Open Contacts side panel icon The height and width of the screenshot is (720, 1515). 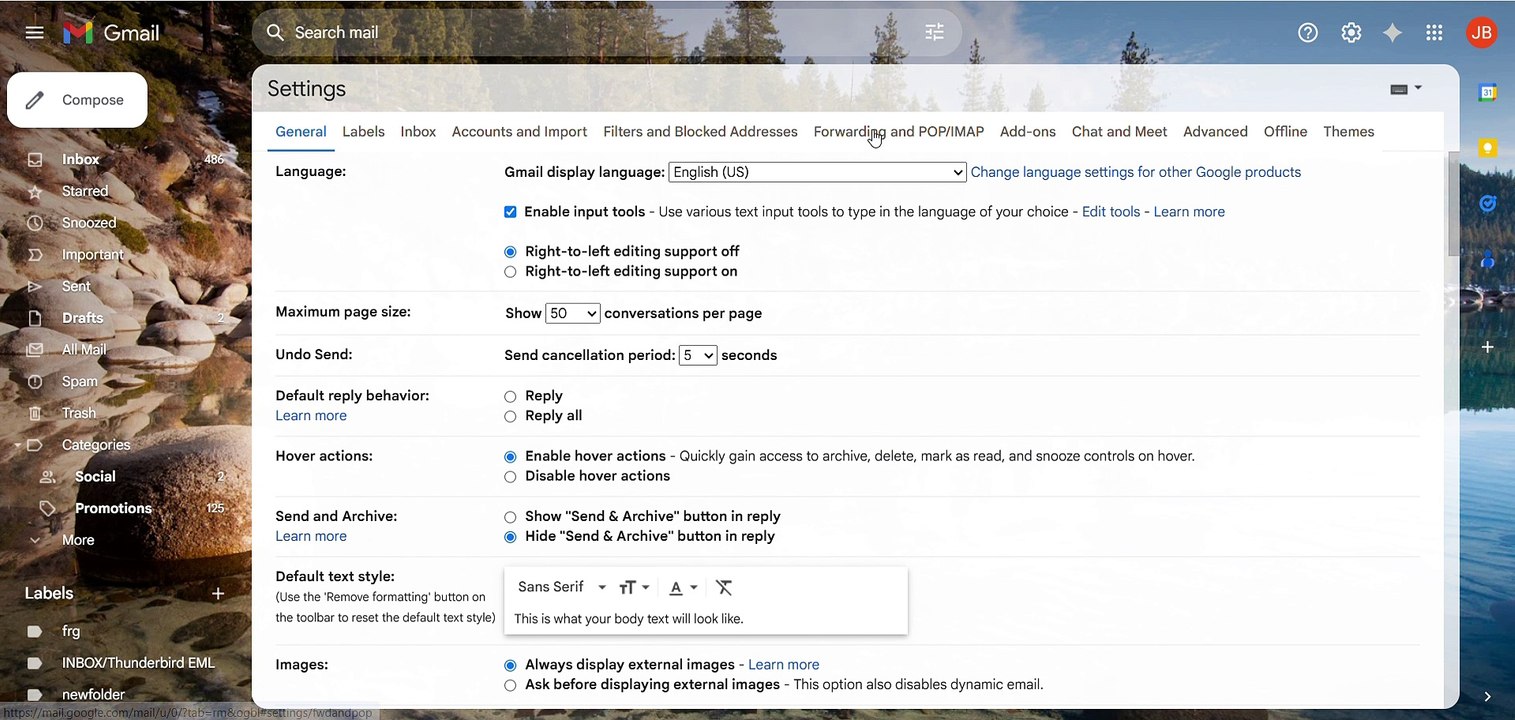[x=1488, y=260]
